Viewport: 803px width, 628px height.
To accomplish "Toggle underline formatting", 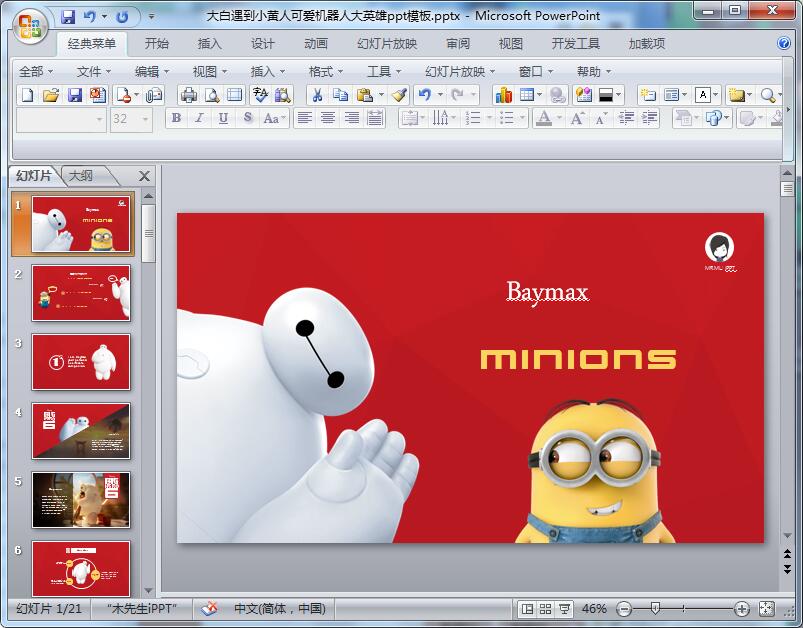I will click(223, 119).
